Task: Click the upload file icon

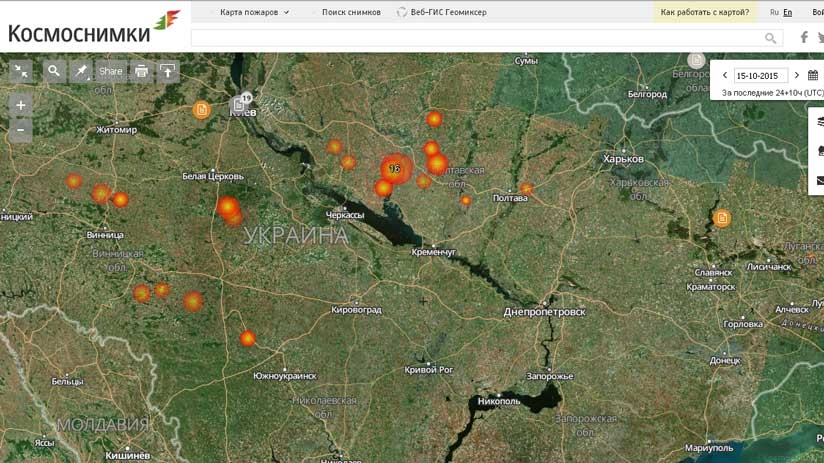Action: tap(167, 71)
